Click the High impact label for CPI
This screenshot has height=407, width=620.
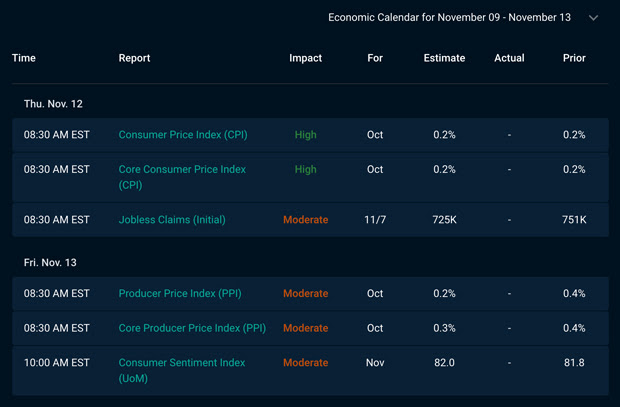point(305,135)
